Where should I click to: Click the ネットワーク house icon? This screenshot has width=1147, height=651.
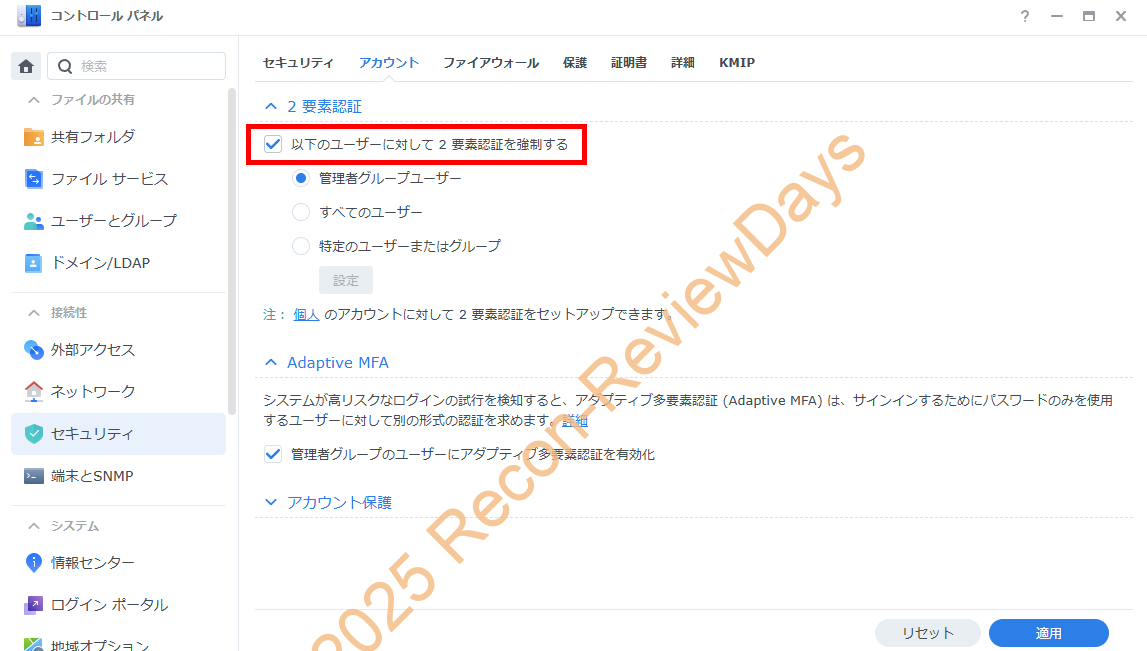(34, 391)
